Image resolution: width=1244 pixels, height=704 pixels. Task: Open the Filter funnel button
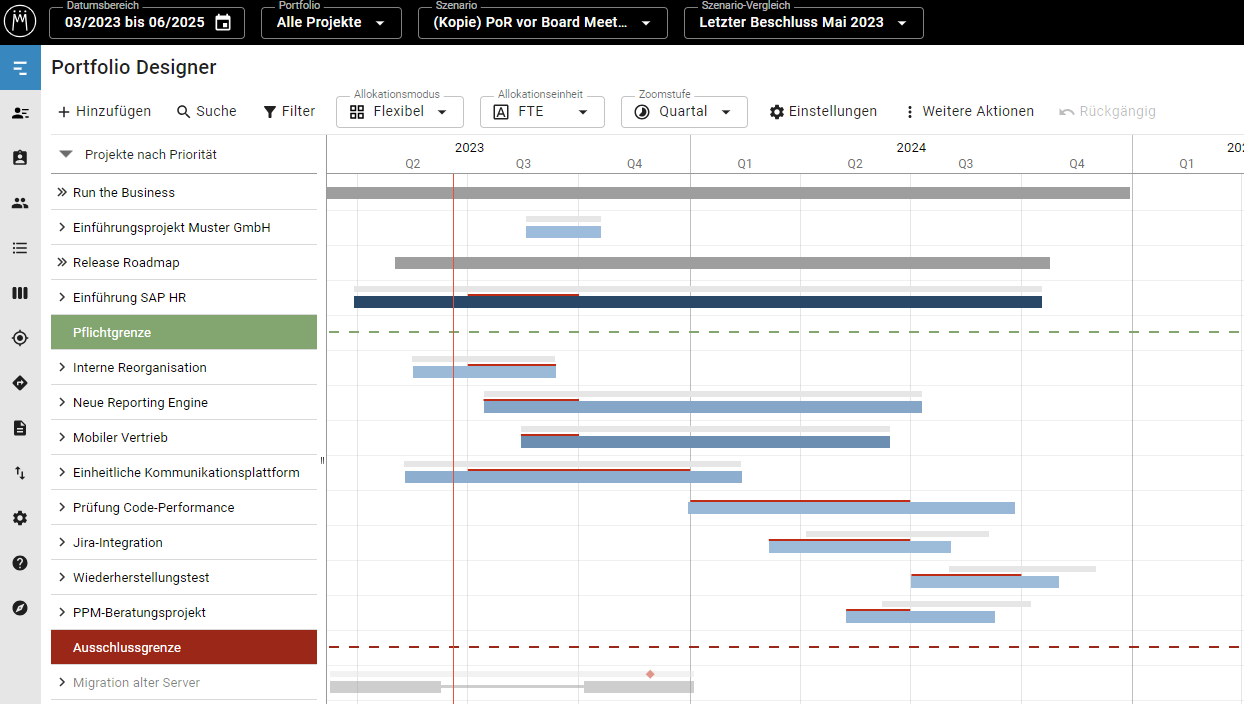(x=289, y=111)
